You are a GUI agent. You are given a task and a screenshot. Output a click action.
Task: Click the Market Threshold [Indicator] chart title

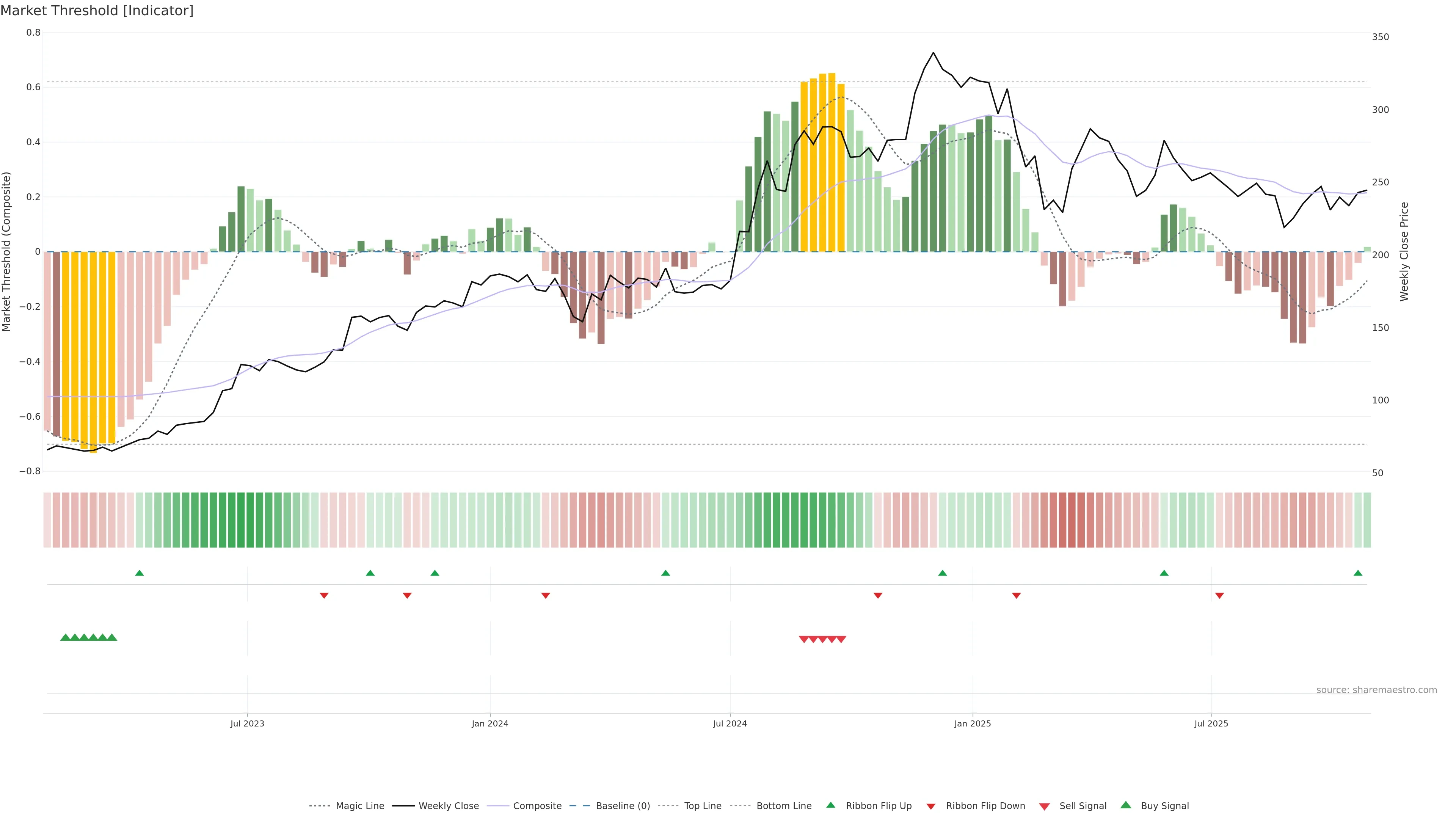coord(97,11)
